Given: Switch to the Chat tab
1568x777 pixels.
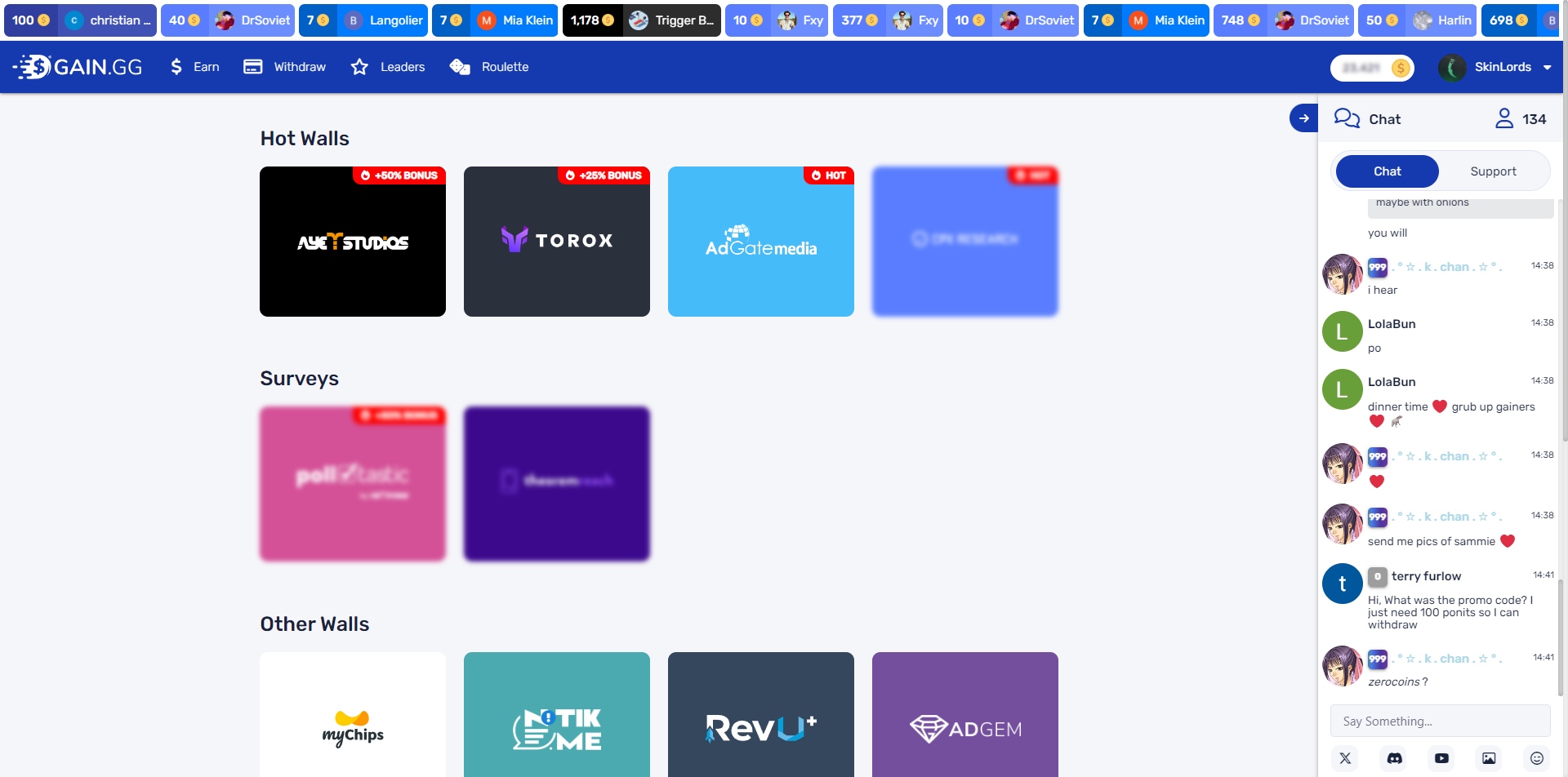Looking at the screenshot, I should pos(1387,171).
